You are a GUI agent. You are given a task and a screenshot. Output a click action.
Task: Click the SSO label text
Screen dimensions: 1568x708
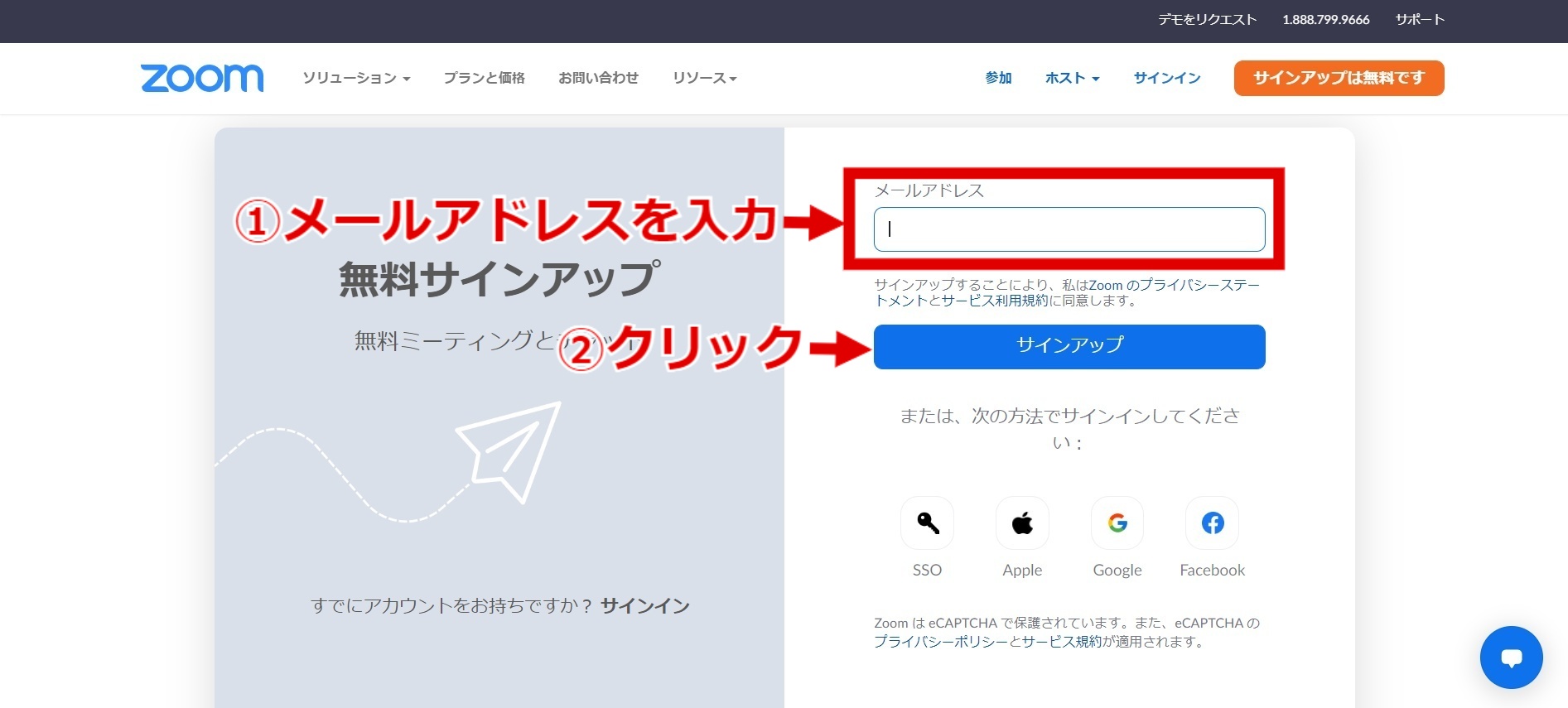coord(927,571)
